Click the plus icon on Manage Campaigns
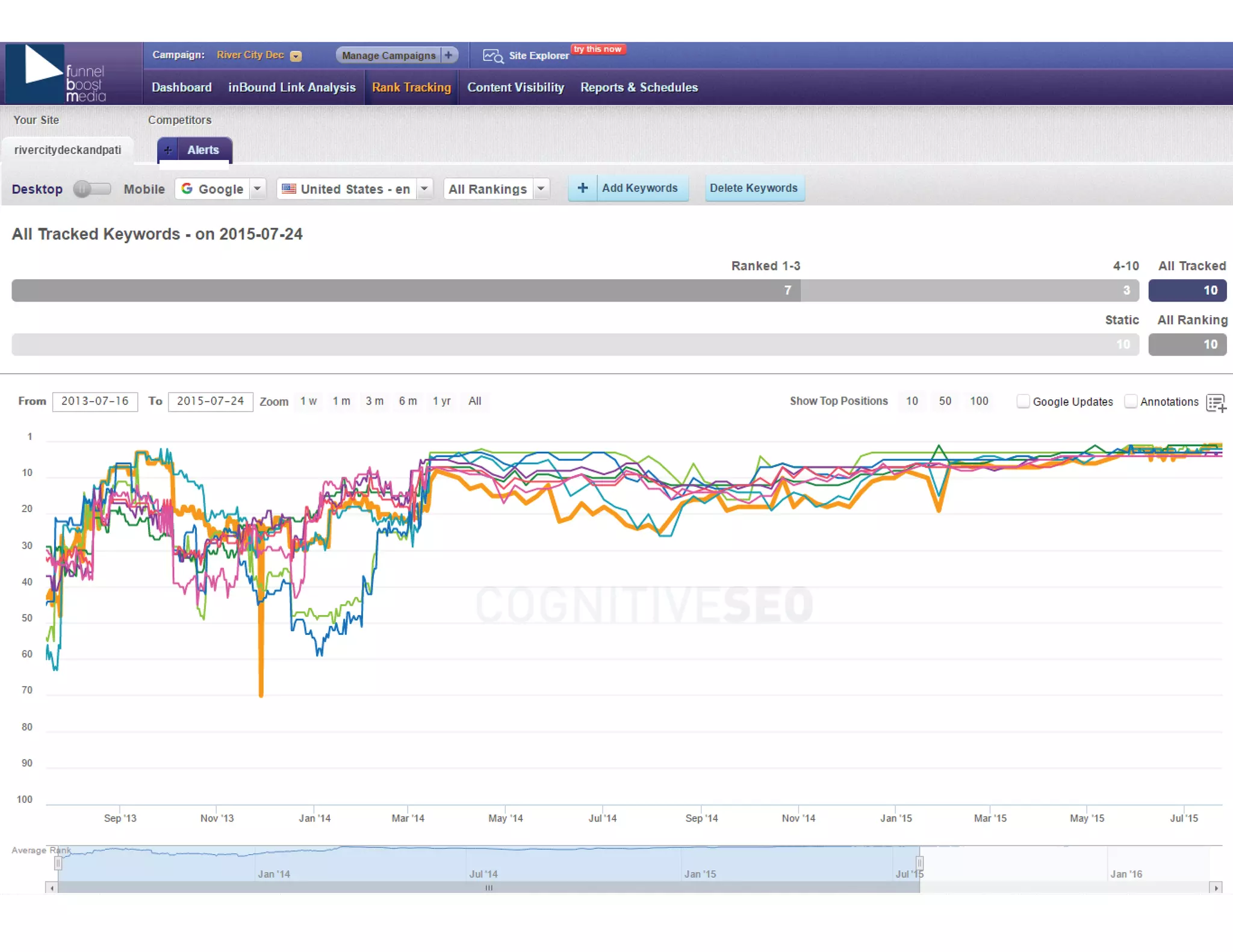The image size is (1233, 952). point(449,55)
